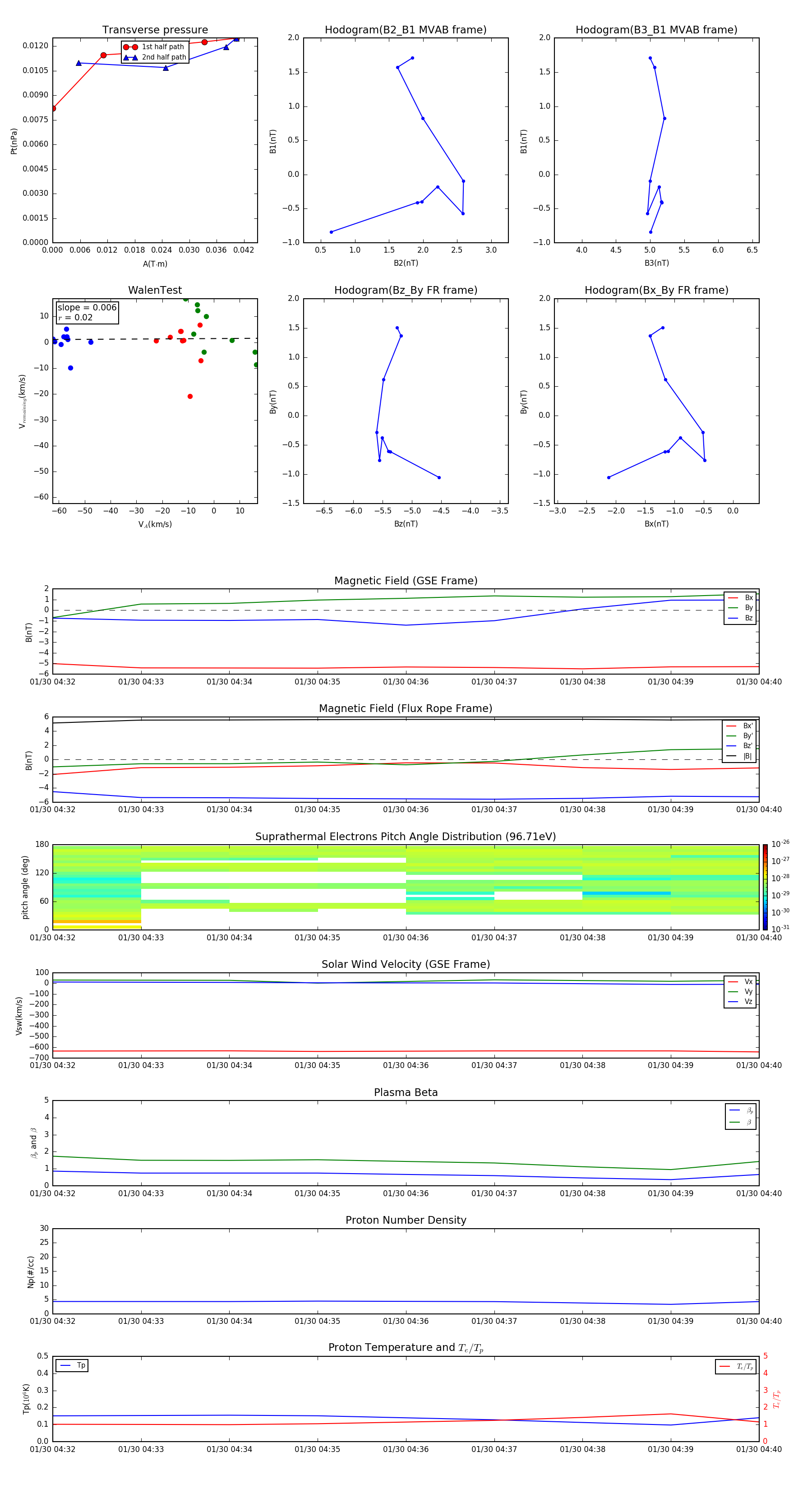Screen dimensions: 812x1489
Task: Click the 'Plasma Beta' title
Action: click(406, 1093)
